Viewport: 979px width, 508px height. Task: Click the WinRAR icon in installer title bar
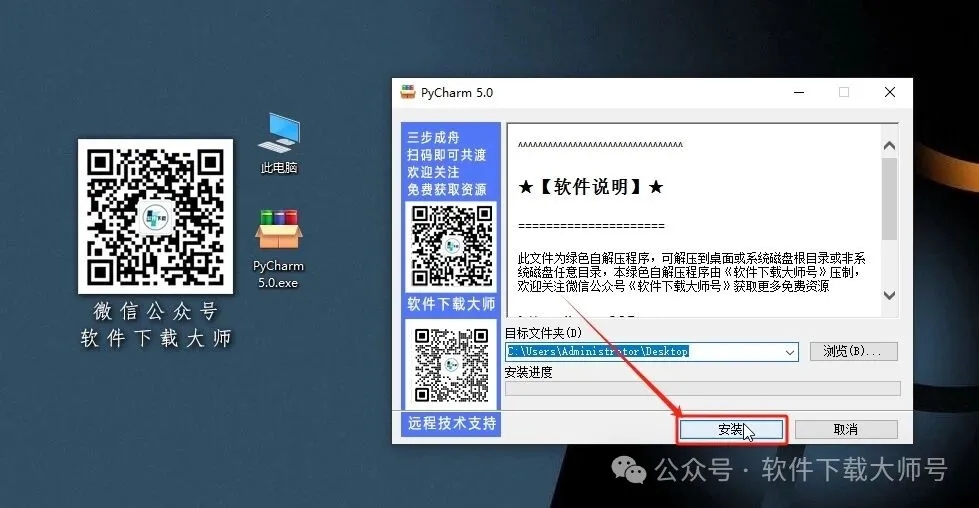click(x=408, y=92)
